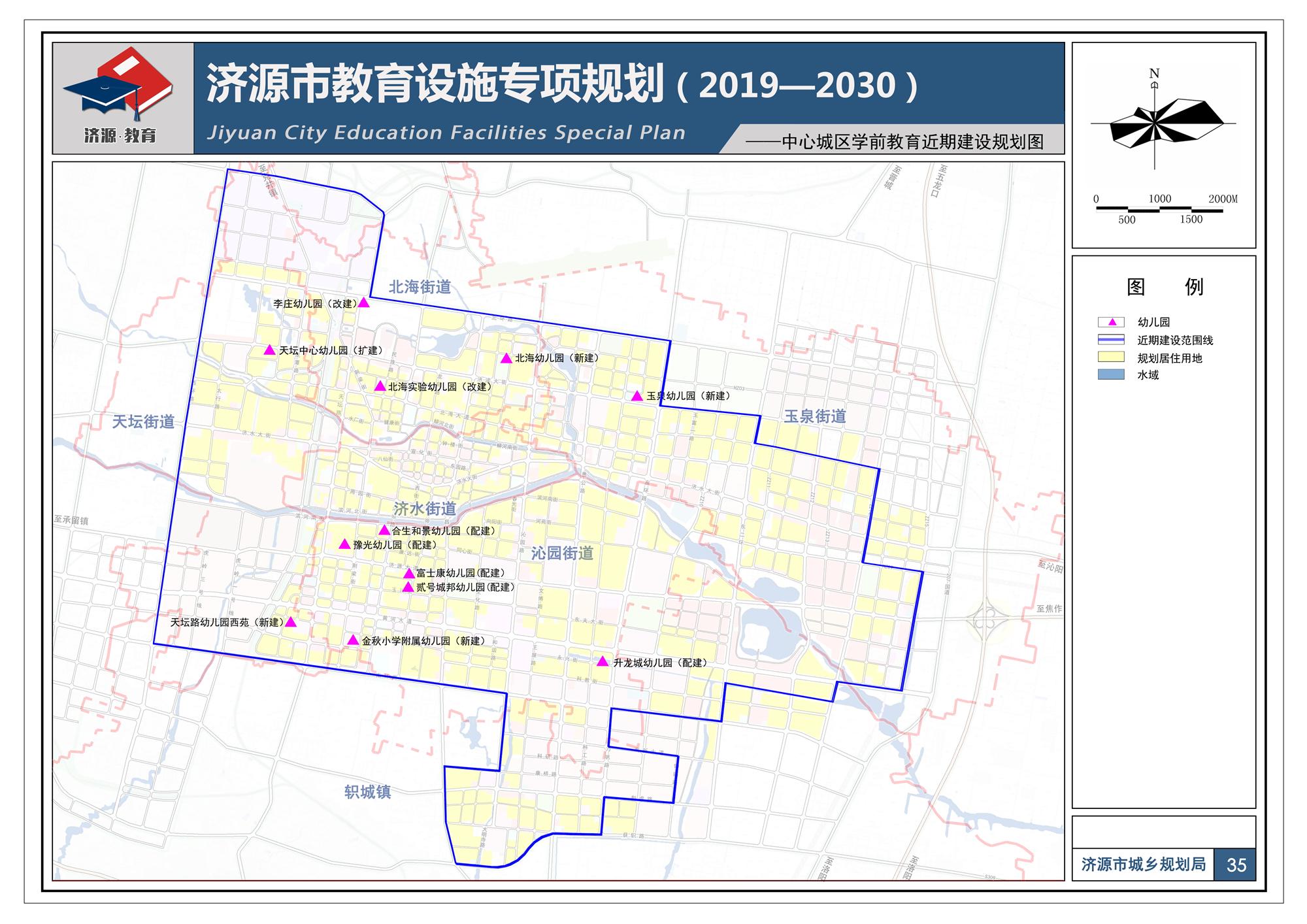
Task: Click the 豫光幼儿园 (配建) triangle marker
Action: pos(344,544)
